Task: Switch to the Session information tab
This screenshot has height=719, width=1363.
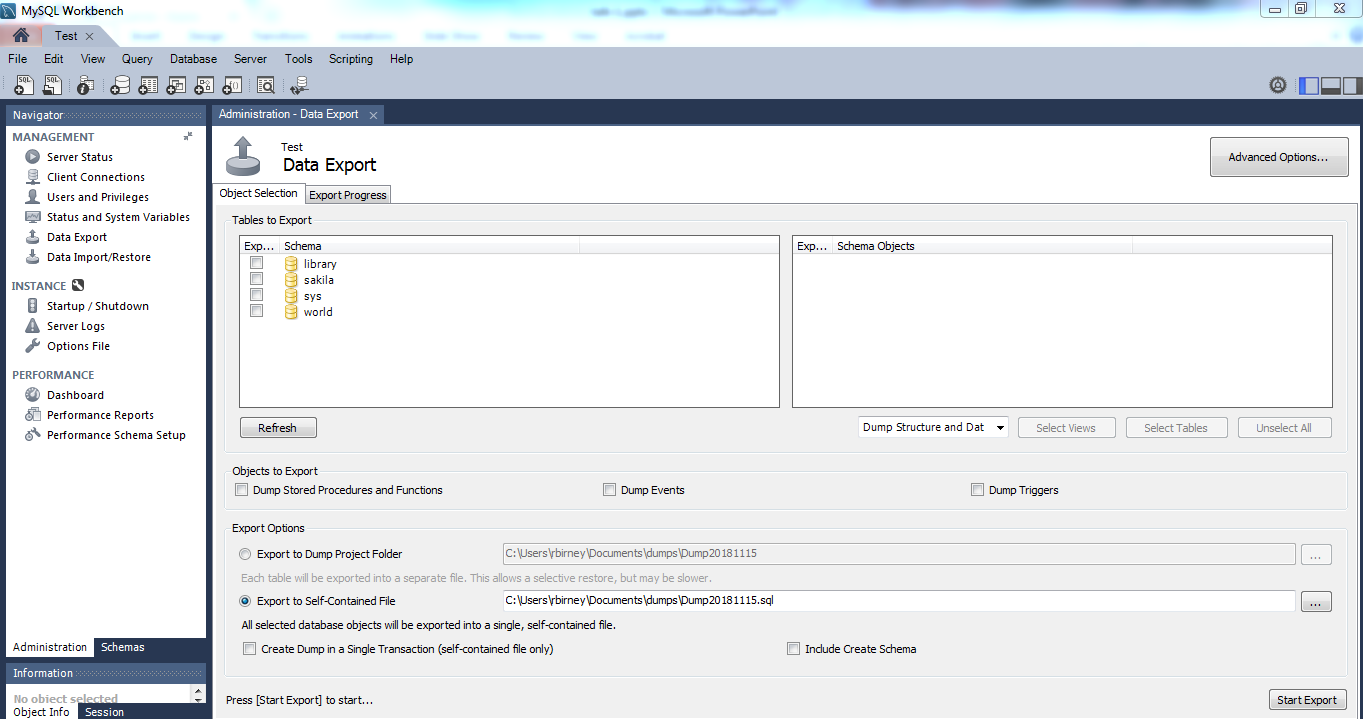Action: pos(104,712)
